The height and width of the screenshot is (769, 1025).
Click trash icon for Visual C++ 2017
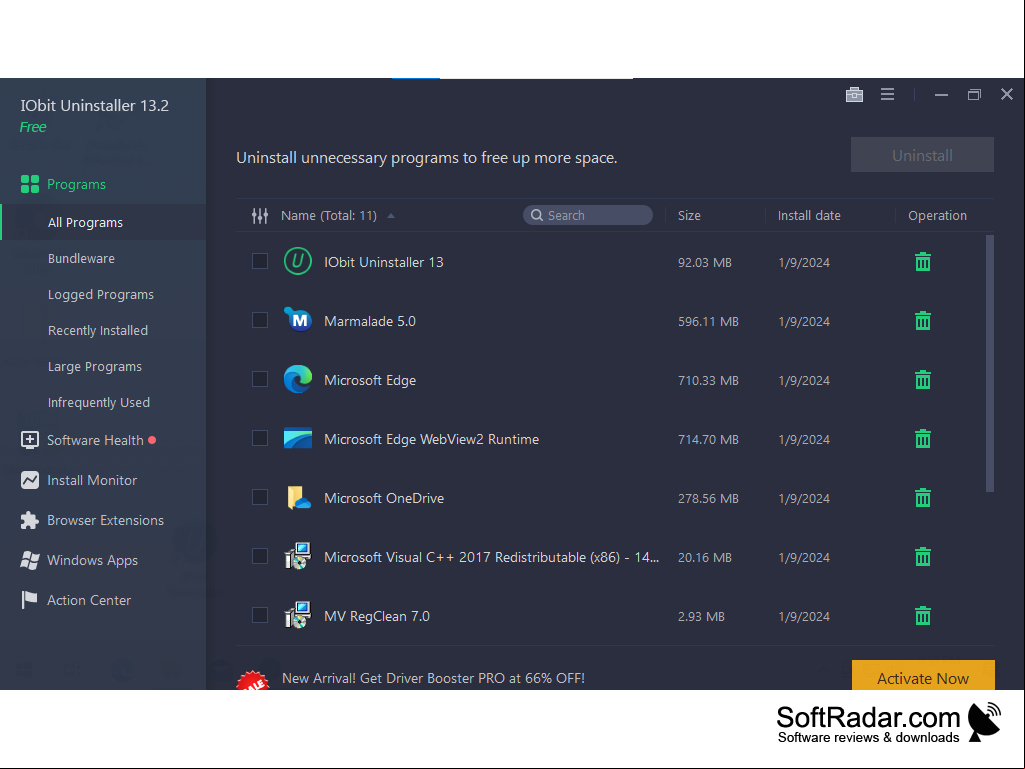[x=922, y=557]
